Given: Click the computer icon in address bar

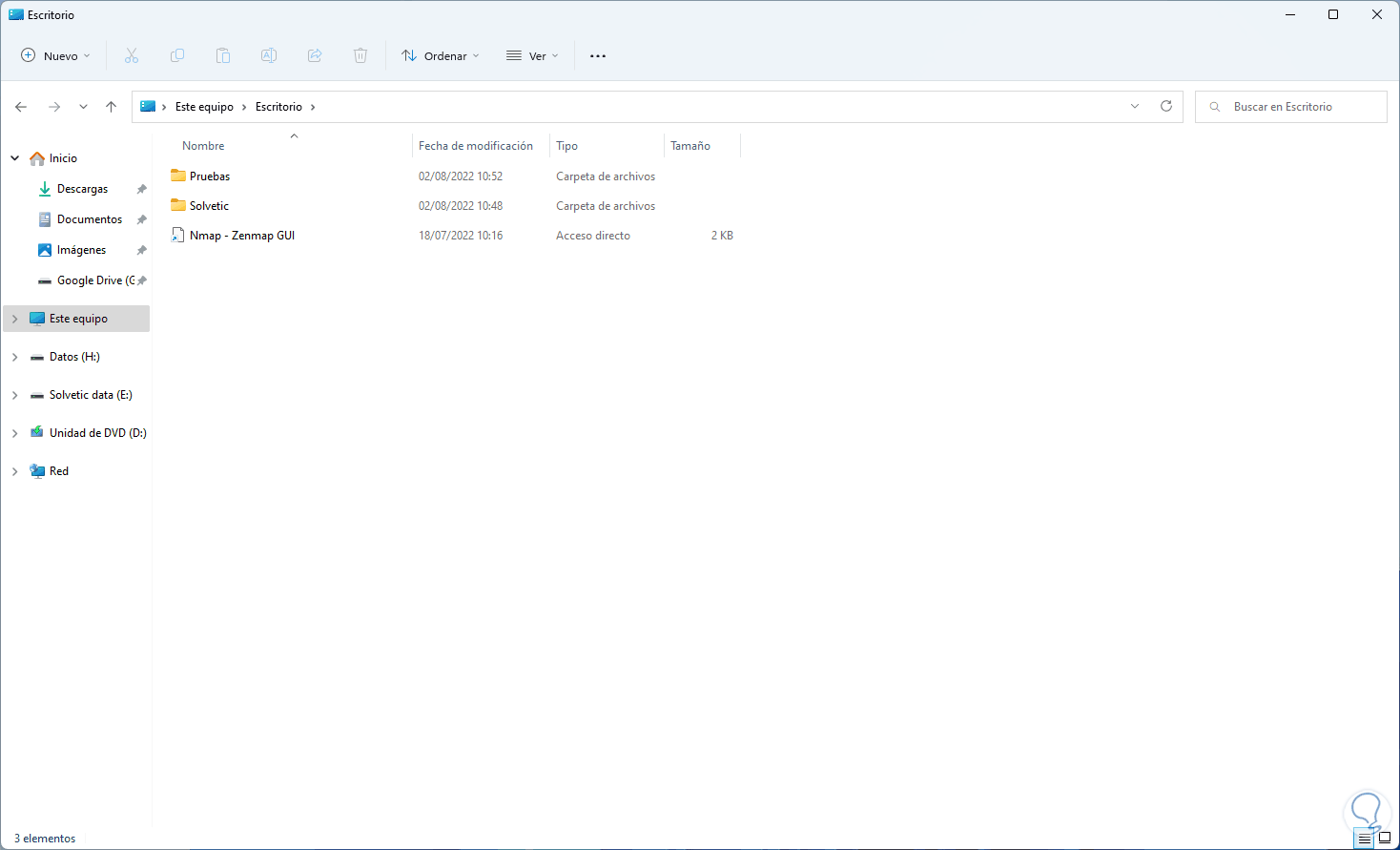Looking at the screenshot, I should click(148, 107).
